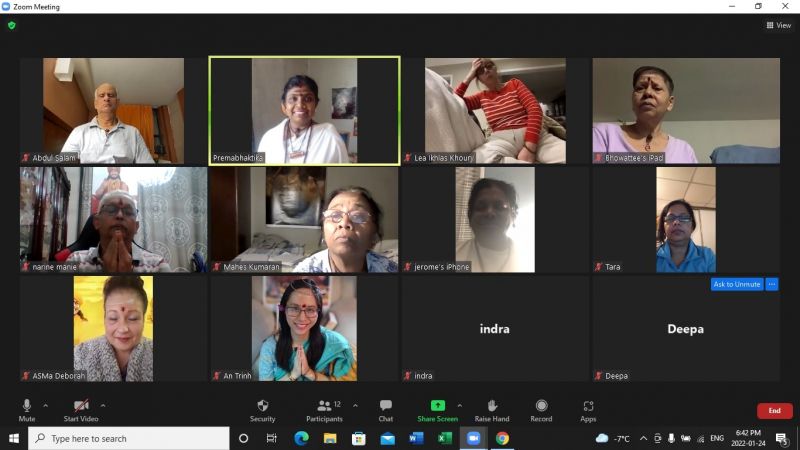Open Word from taskbar
Screen dimensions: 800x450
click(416, 438)
